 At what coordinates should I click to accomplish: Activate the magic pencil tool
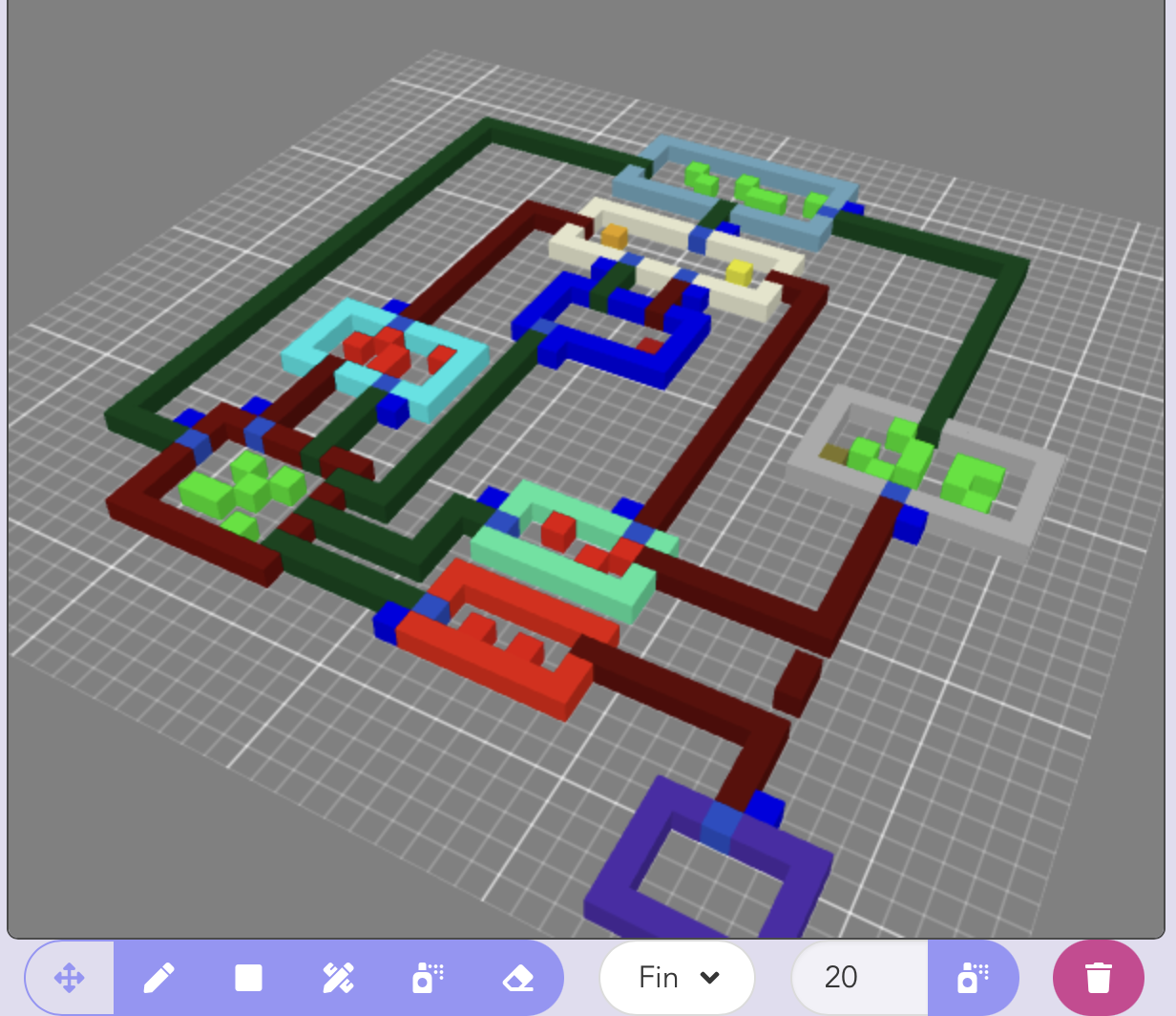click(x=338, y=977)
